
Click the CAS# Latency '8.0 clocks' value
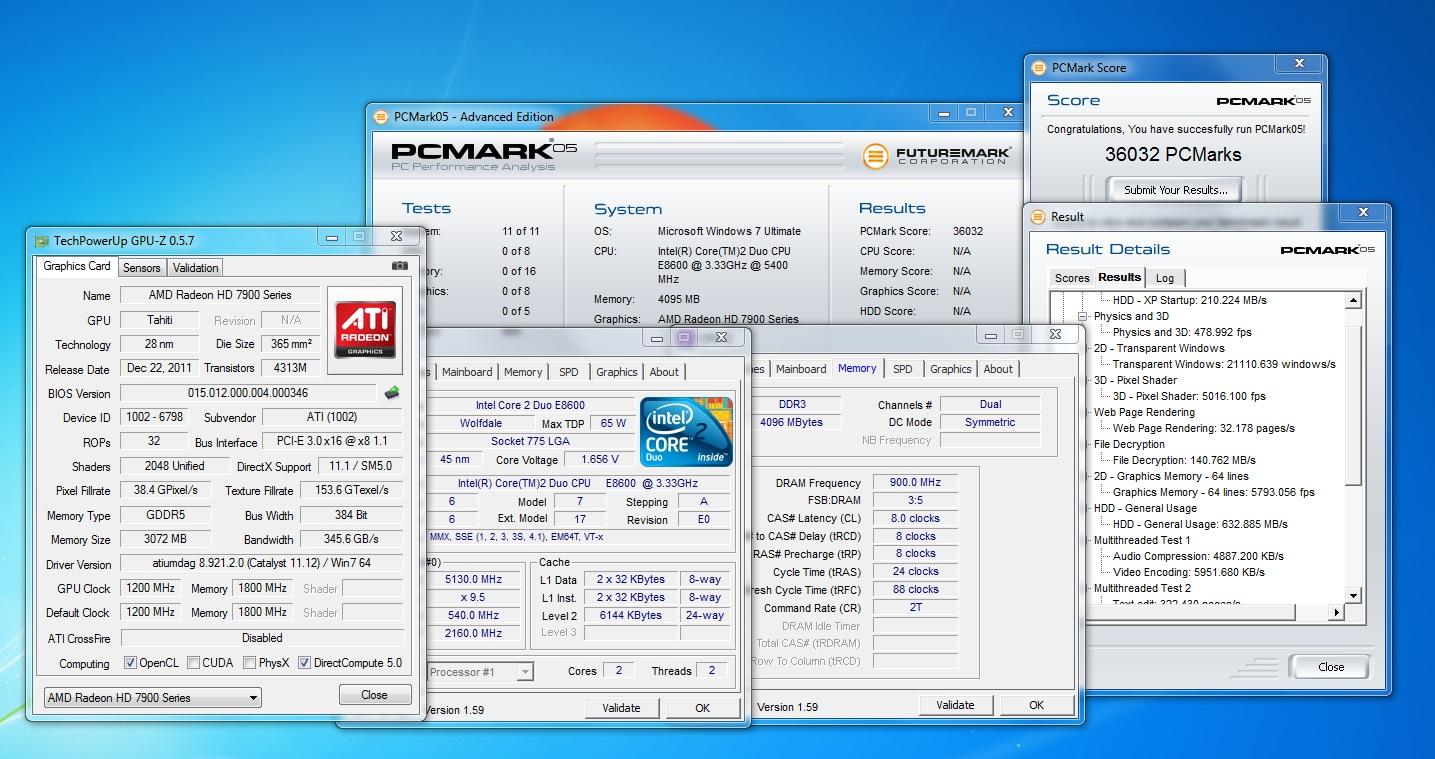tap(915, 518)
